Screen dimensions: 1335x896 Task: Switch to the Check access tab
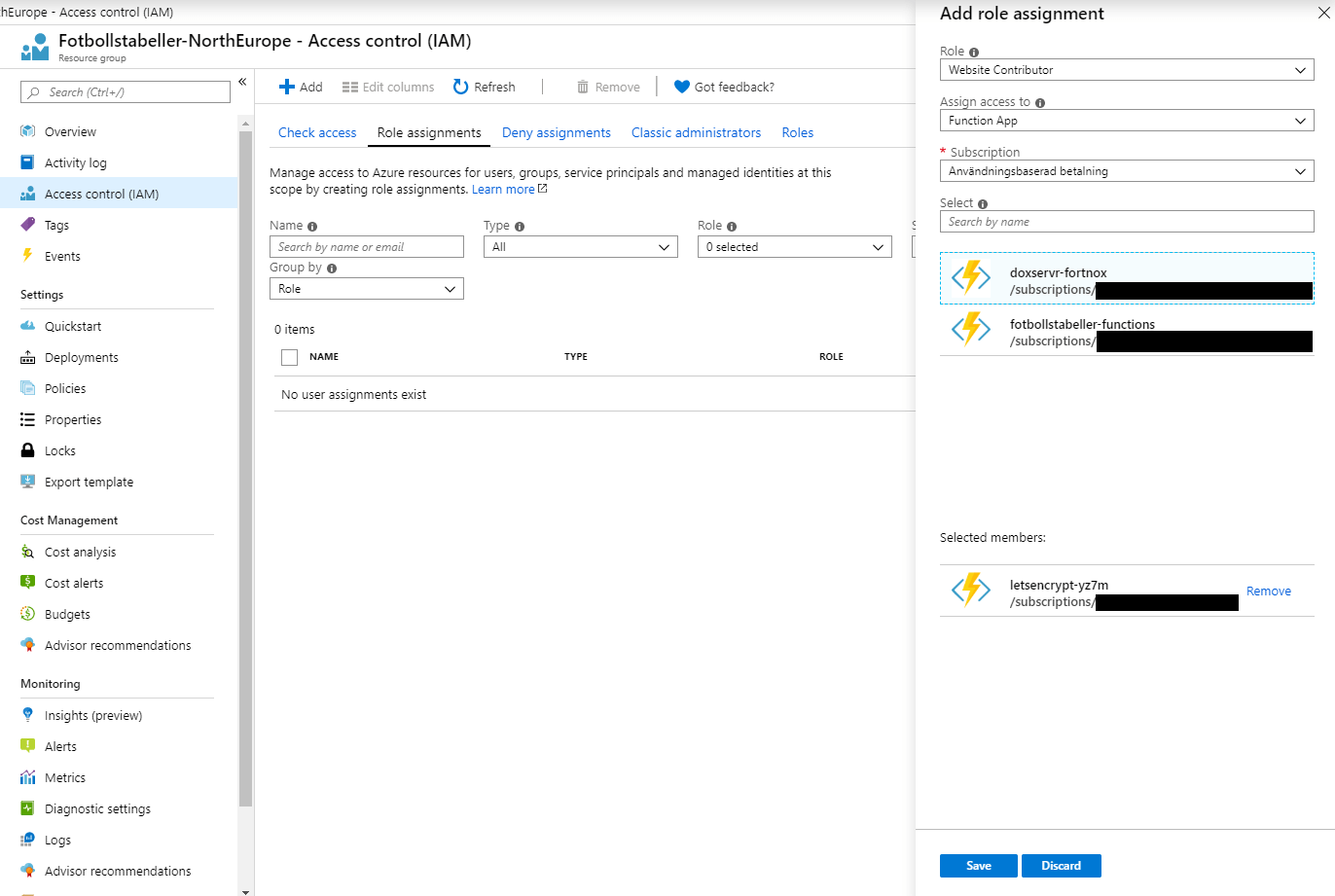pyautogui.click(x=317, y=133)
